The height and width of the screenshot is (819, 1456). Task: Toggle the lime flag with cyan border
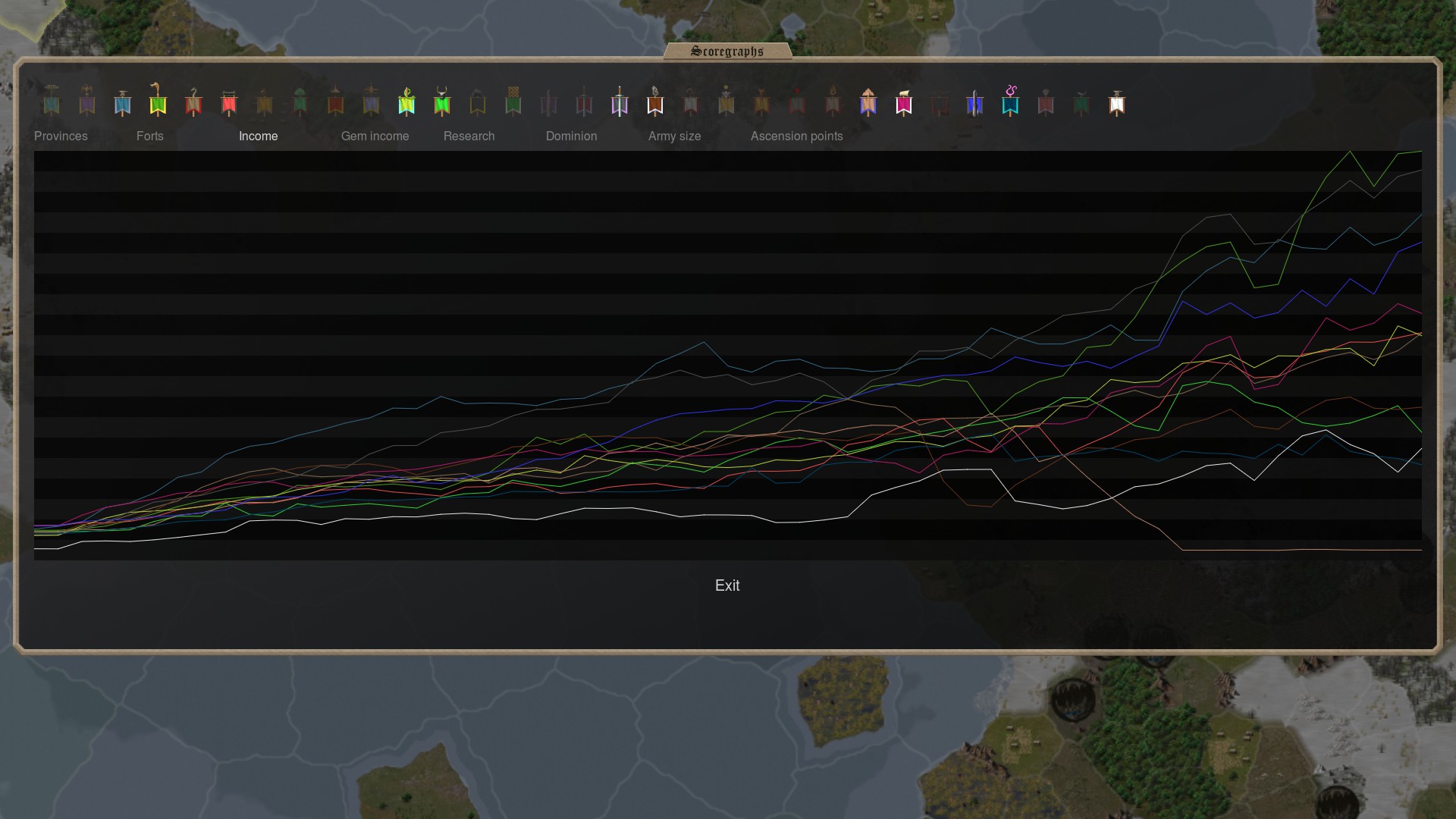[406, 102]
